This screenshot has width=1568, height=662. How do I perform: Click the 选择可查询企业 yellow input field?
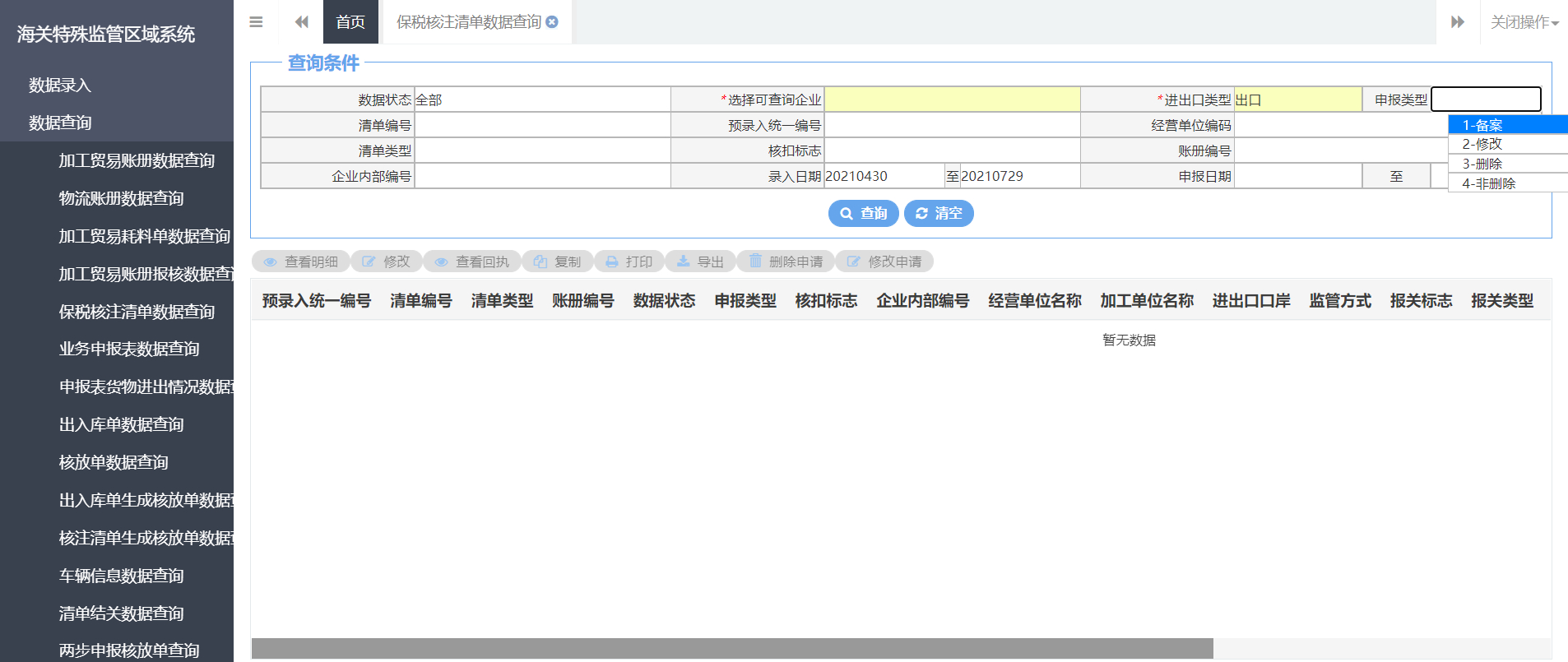coord(952,100)
